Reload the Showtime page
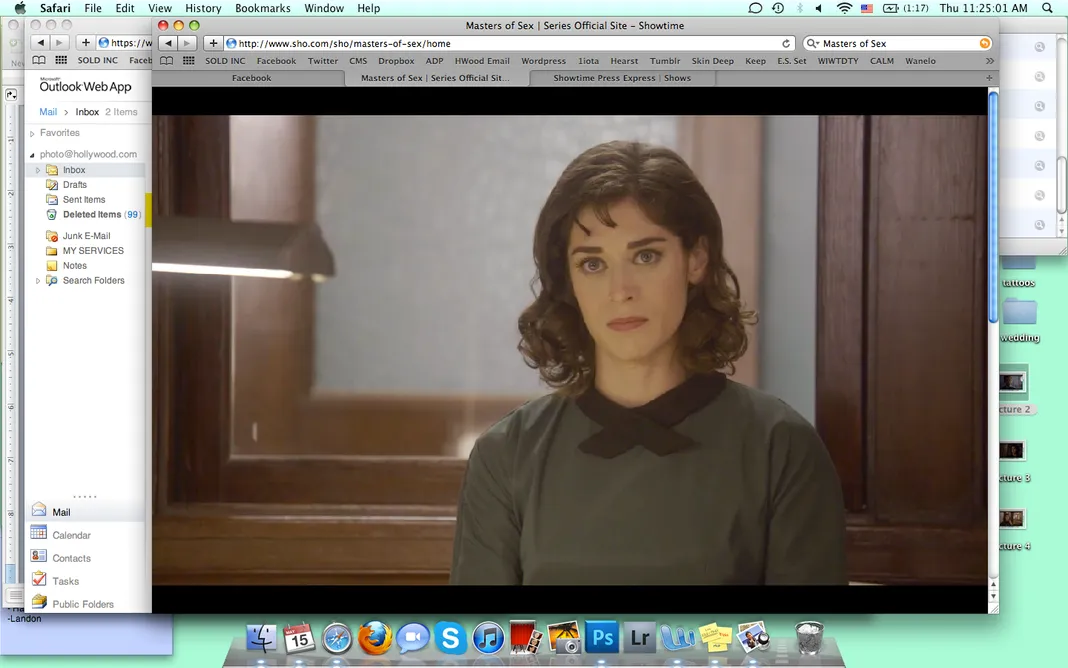 pos(786,43)
